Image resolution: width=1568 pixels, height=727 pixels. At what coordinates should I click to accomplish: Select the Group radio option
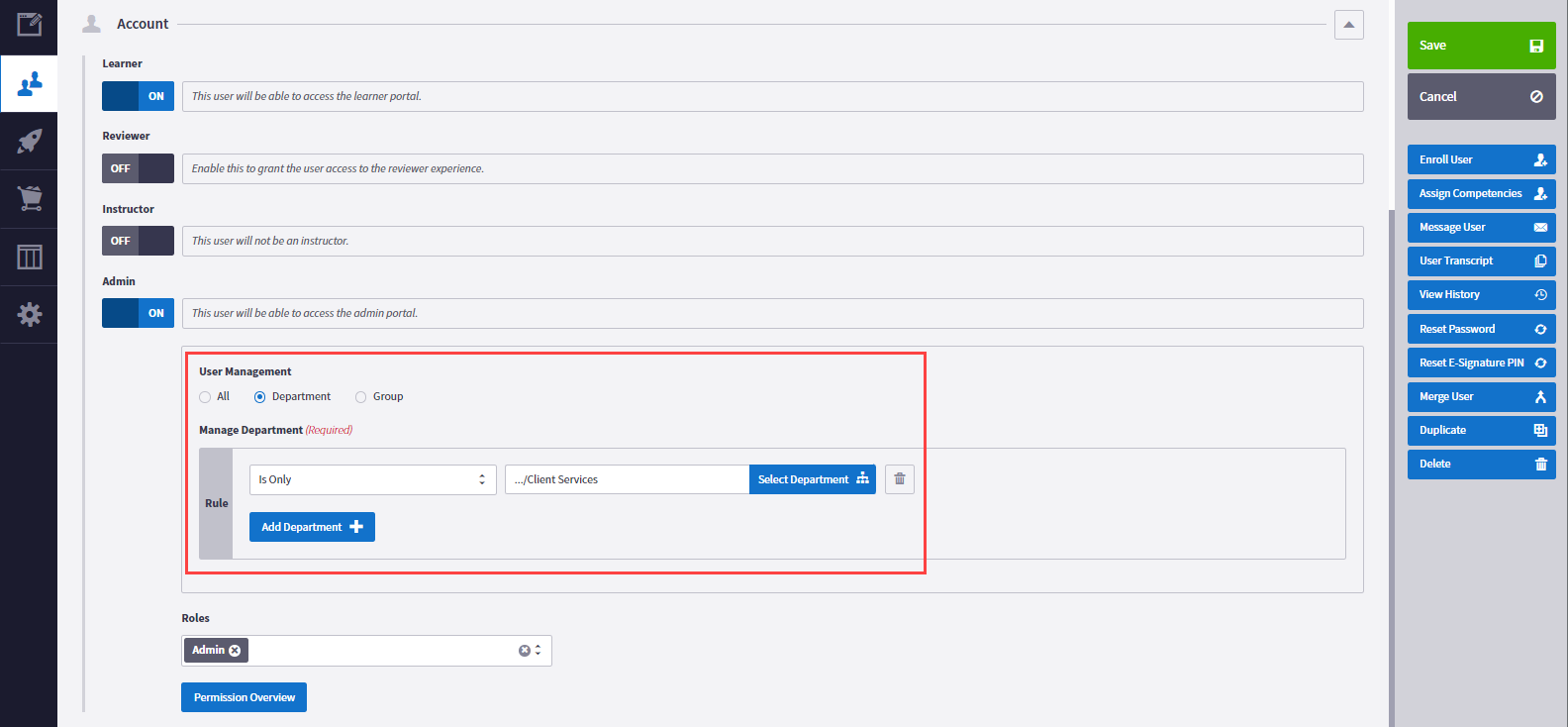click(x=361, y=397)
